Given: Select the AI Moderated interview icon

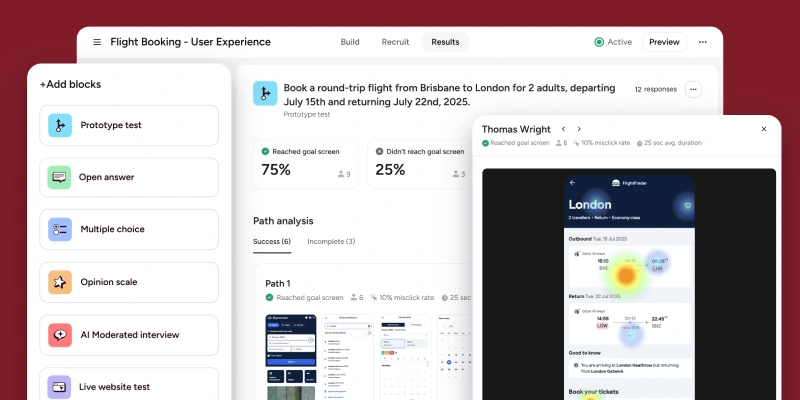Looking at the screenshot, I should (x=60, y=335).
